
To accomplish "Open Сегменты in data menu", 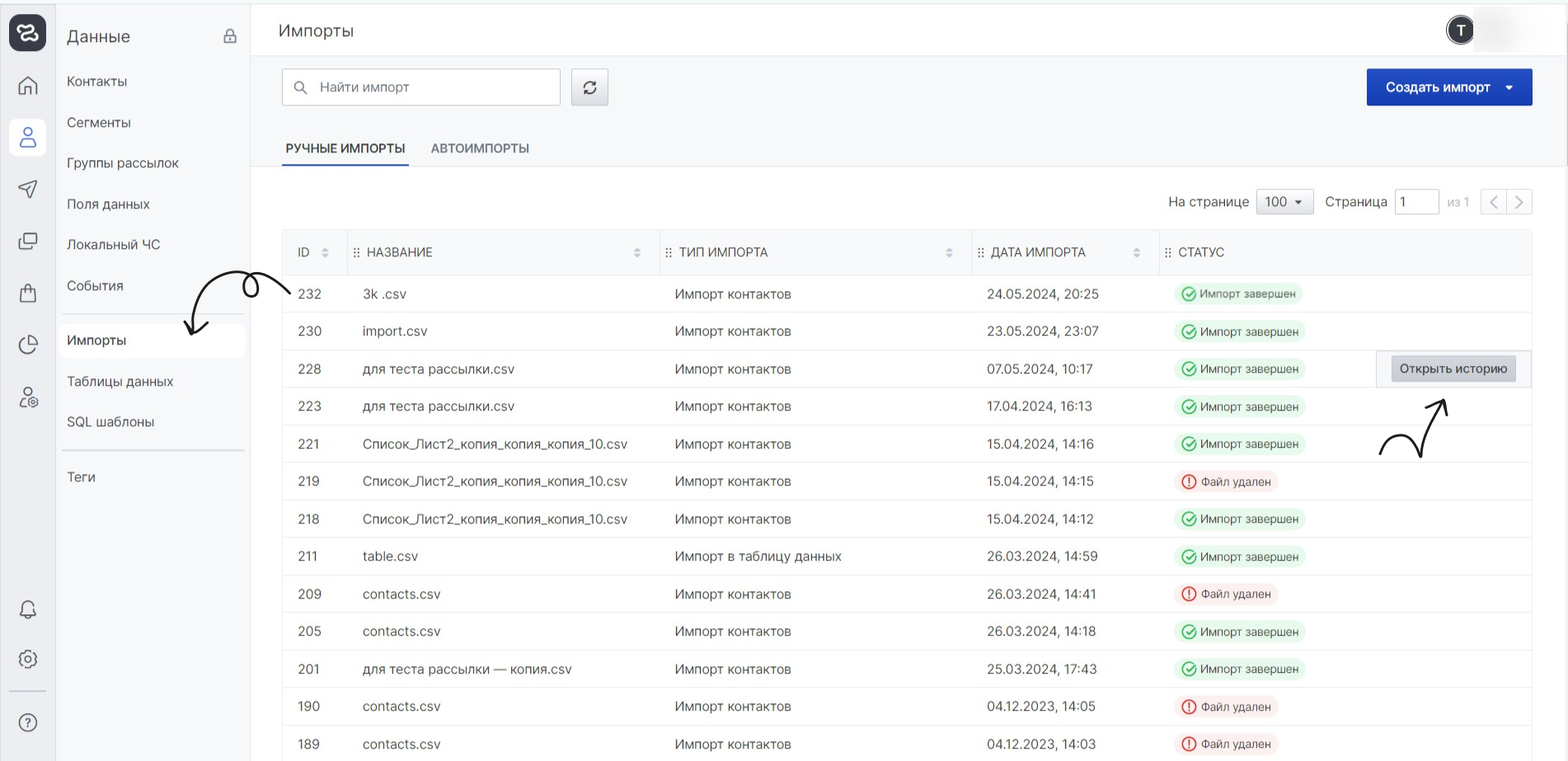I will click(x=99, y=123).
